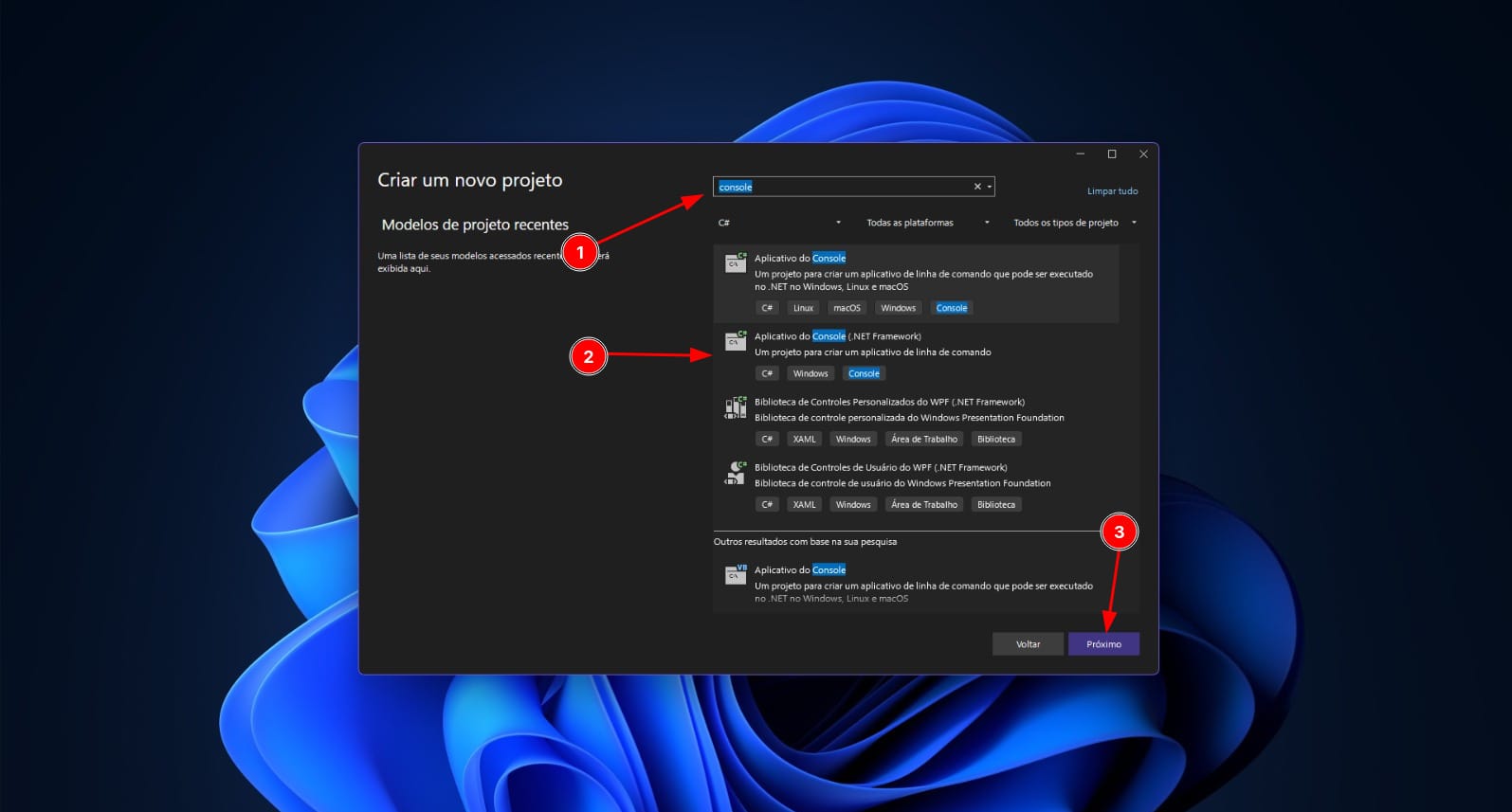Open the Todas as plataformas filter dropdown
Image resolution: width=1512 pixels, height=812 pixels.
click(x=927, y=223)
